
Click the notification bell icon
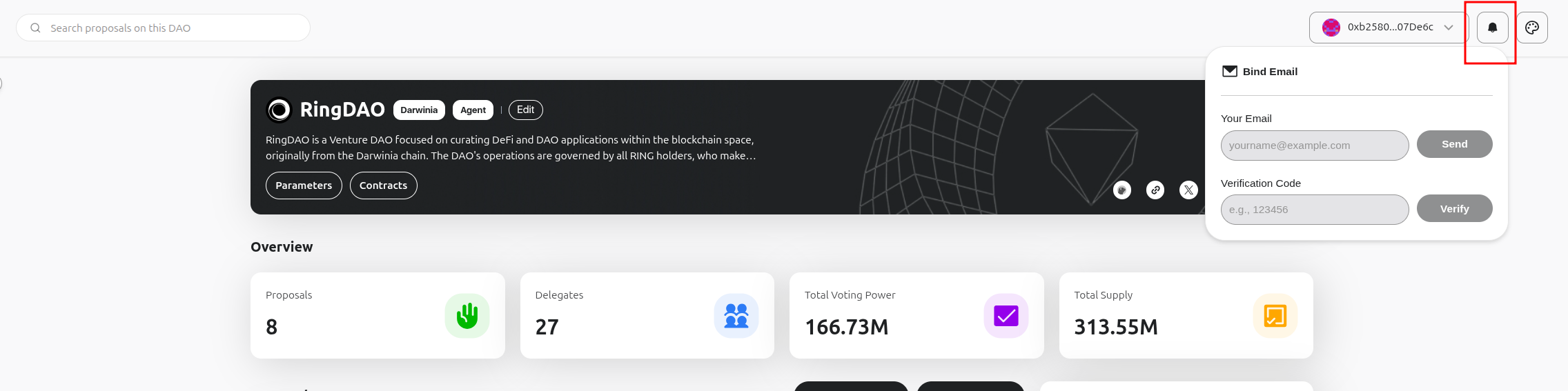(1492, 28)
